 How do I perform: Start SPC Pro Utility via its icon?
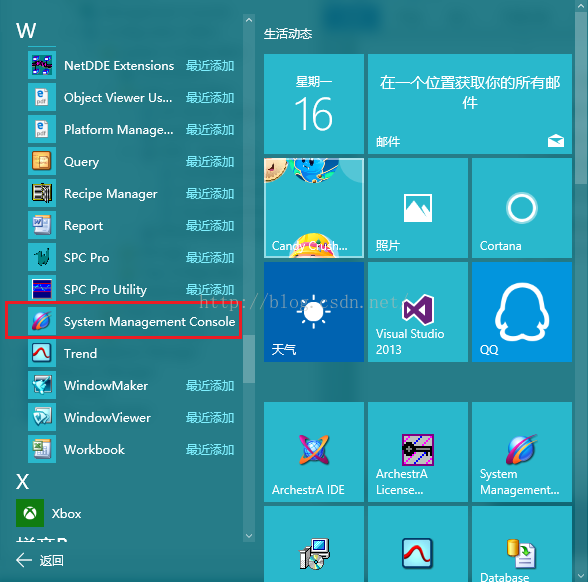click(42, 289)
